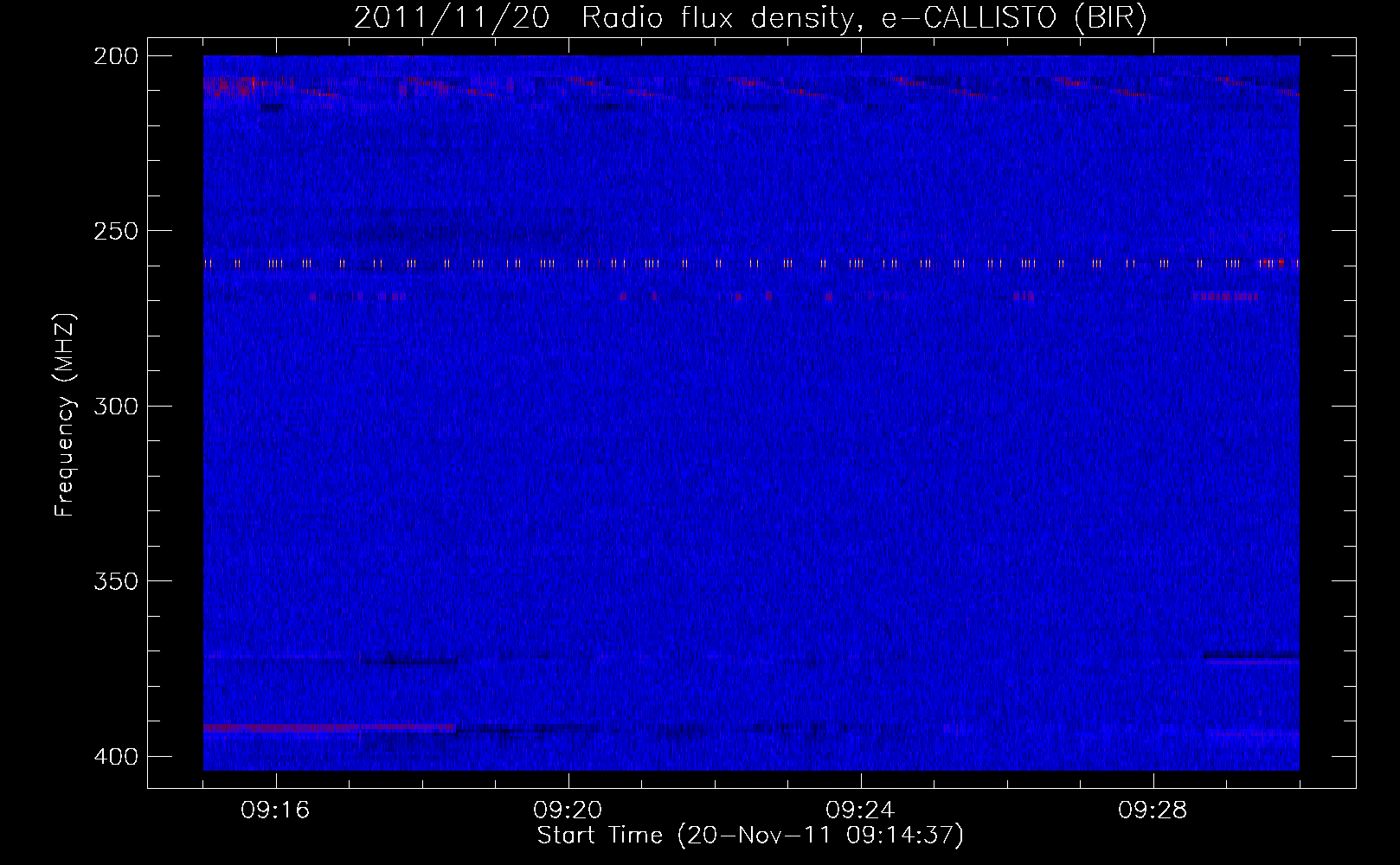Click the 09:16 time tick label
Screen dimensions: 1400x865
[275, 811]
